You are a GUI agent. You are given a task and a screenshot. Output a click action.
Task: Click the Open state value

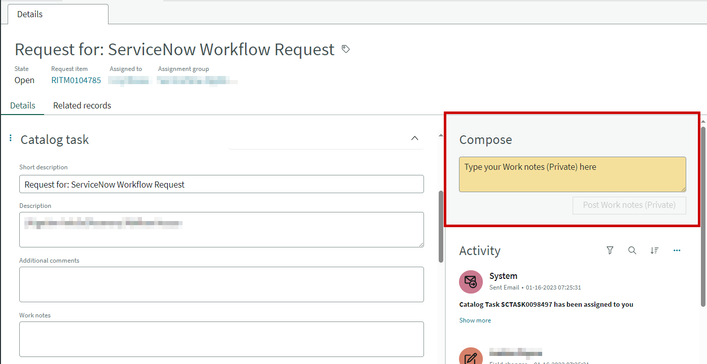click(x=24, y=80)
